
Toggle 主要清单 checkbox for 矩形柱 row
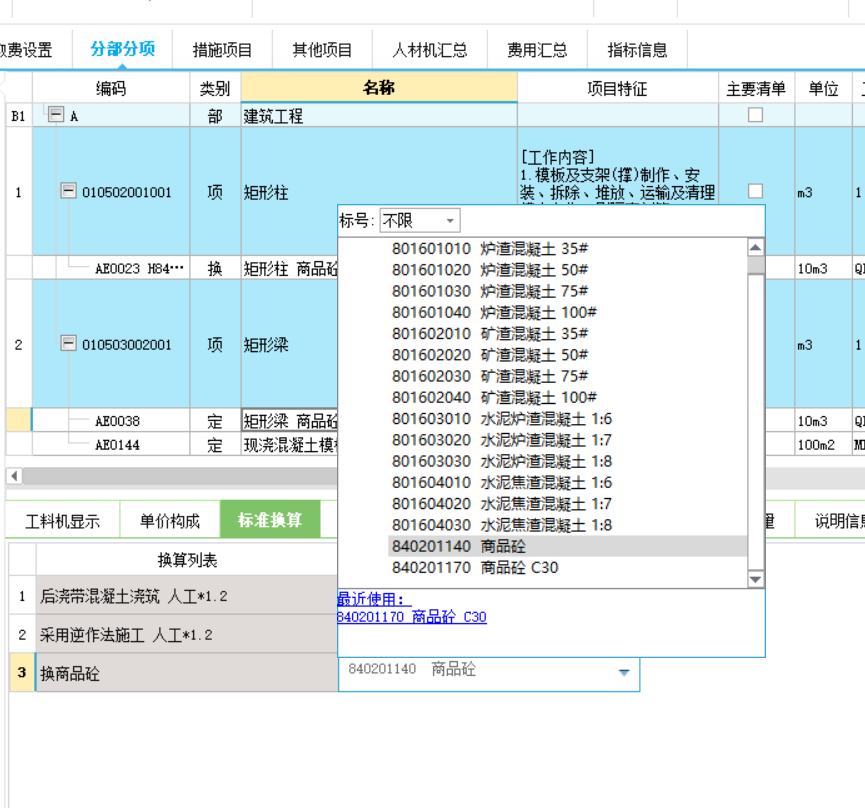pyautogui.click(x=755, y=191)
